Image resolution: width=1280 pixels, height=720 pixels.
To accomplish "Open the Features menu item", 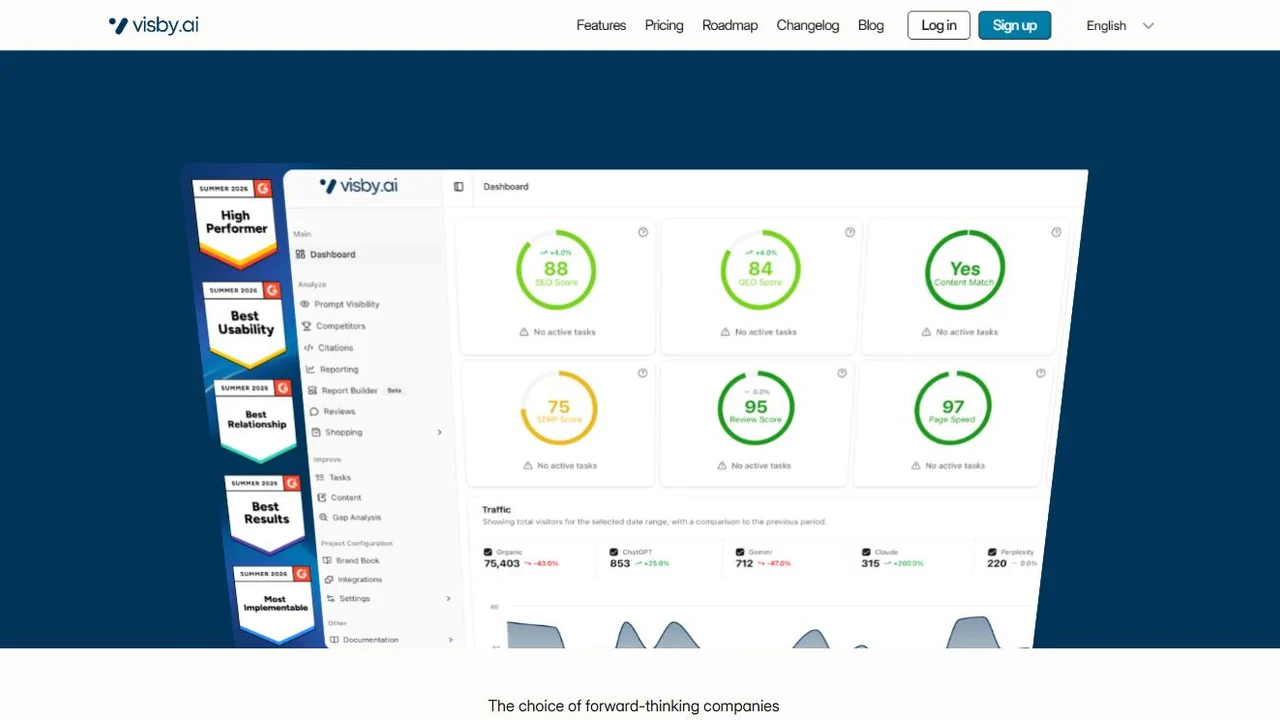I will [601, 25].
